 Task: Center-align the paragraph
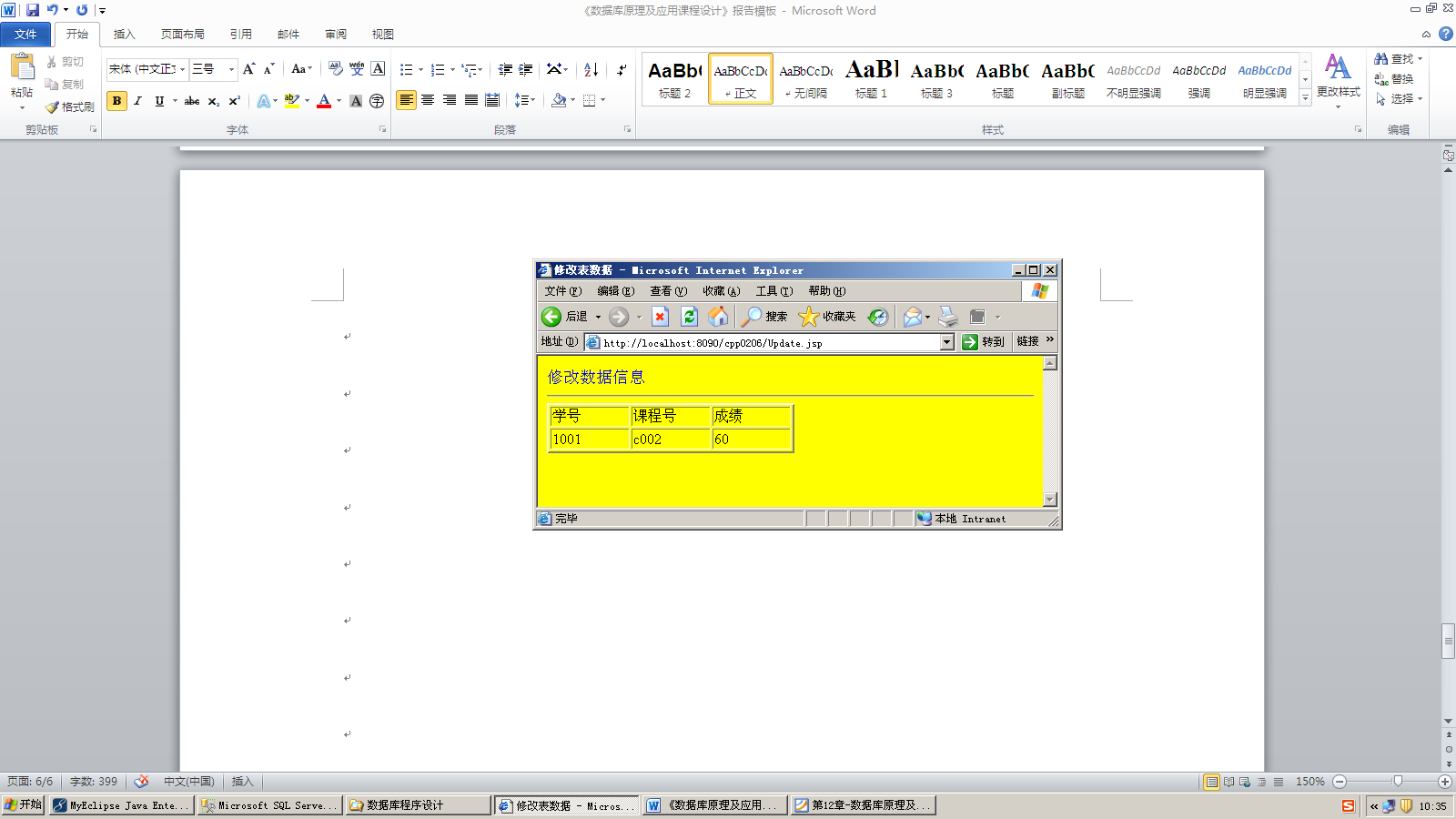pos(428,100)
